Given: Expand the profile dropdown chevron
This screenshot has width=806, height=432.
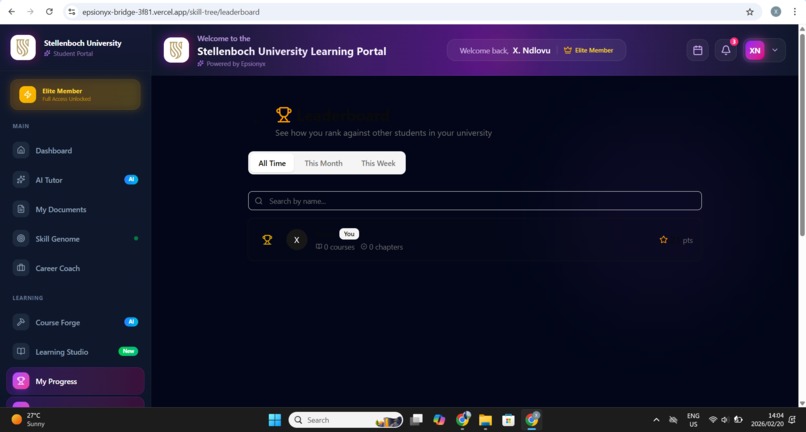Looking at the screenshot, I should coord(775,50).
